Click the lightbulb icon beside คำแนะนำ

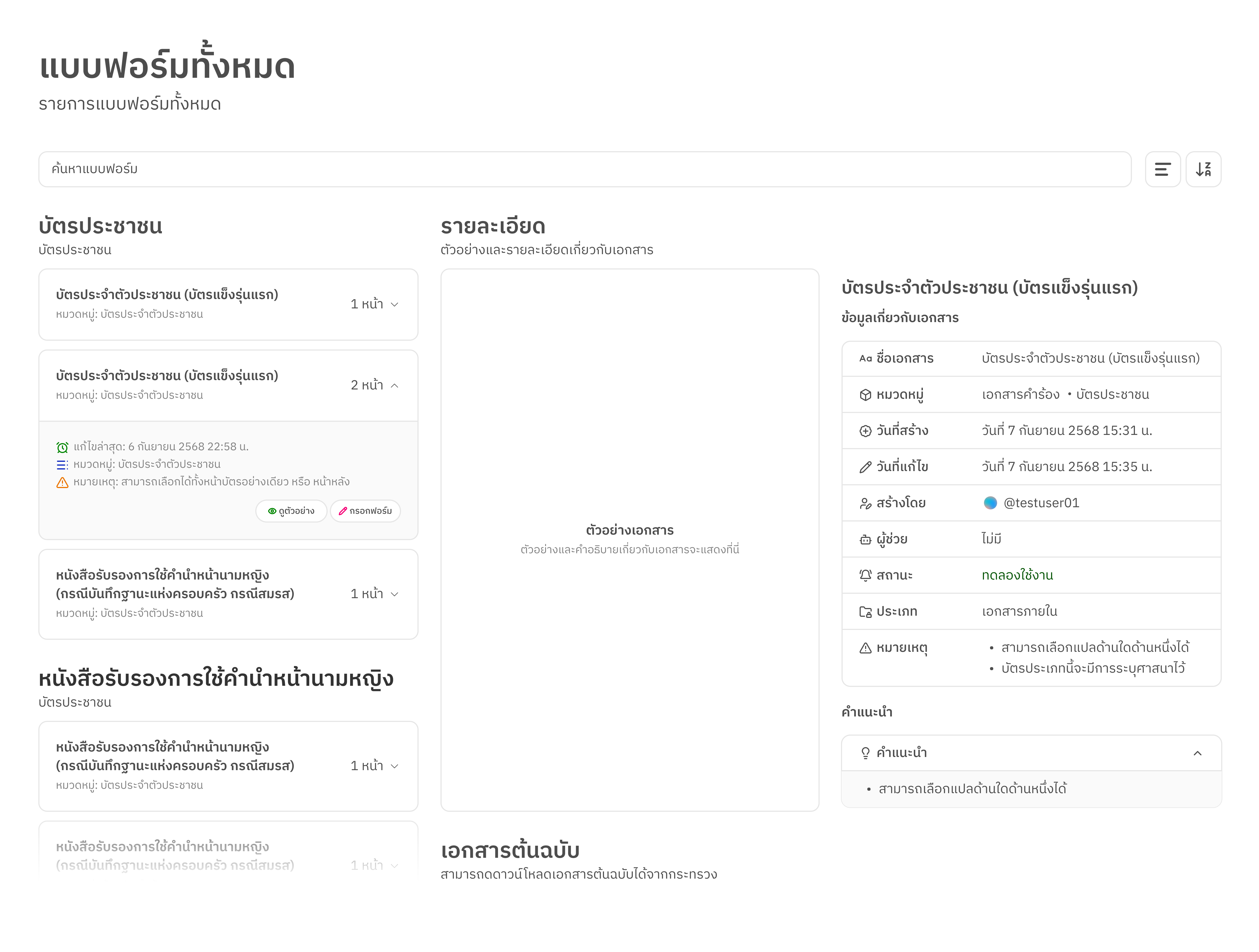(x=865, y=753)
